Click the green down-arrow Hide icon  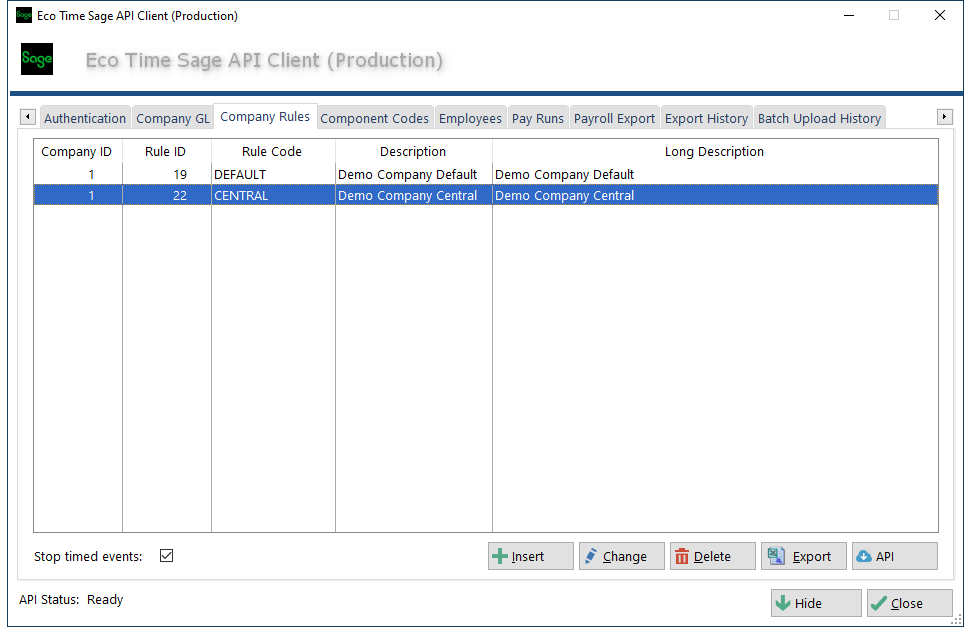point(783,603)
